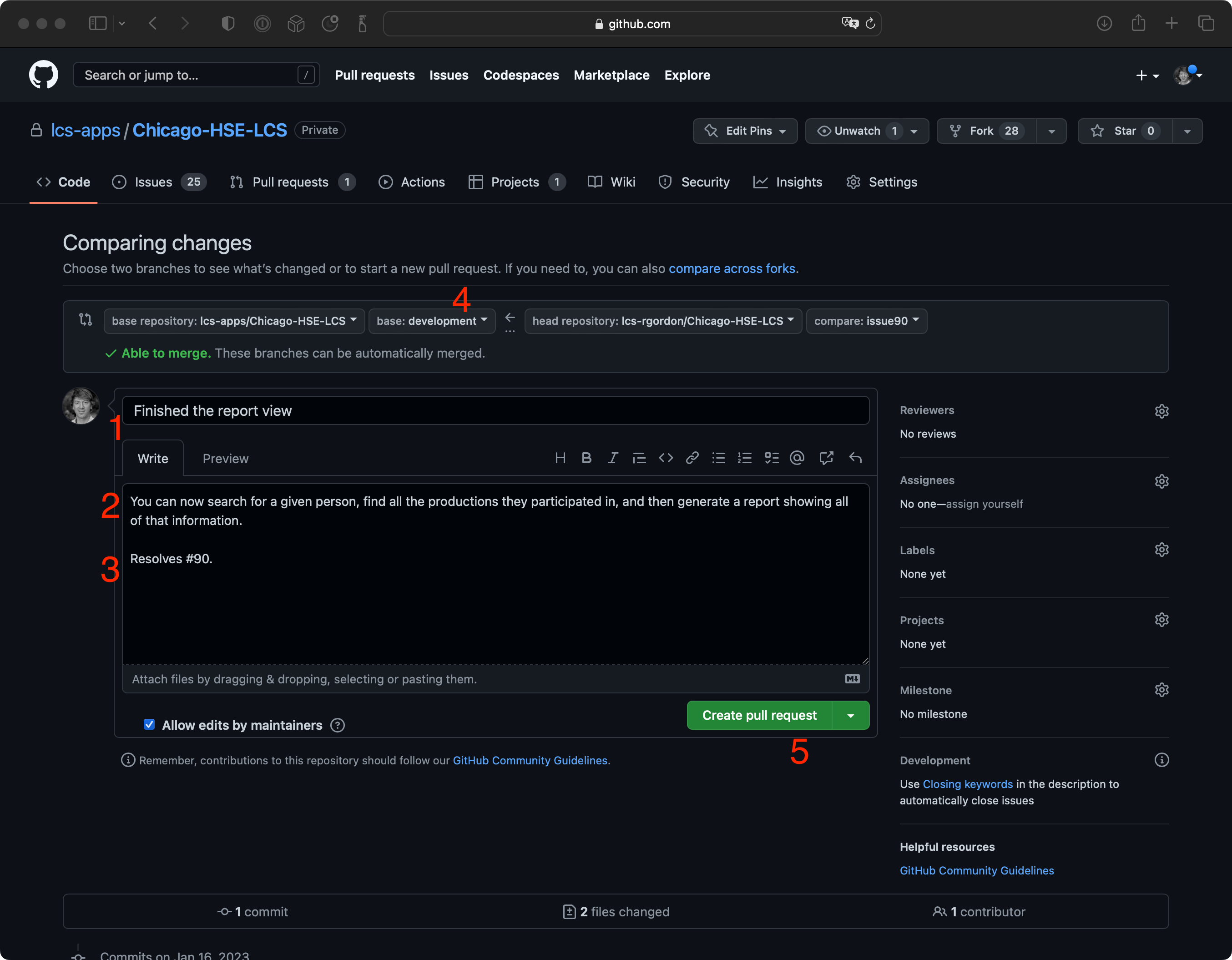1232x960 pixels.
Task: Switch to the Preview tab
Action: tap(225, 458)
